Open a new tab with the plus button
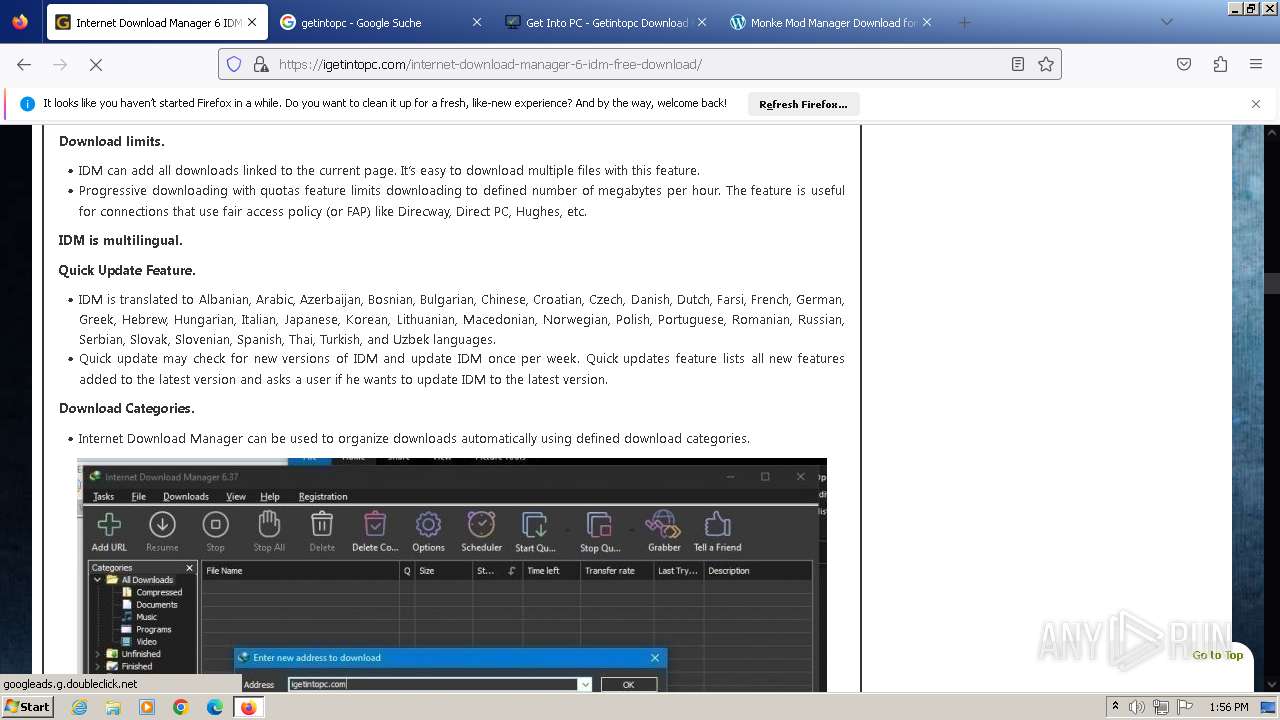 pos(964,22)
